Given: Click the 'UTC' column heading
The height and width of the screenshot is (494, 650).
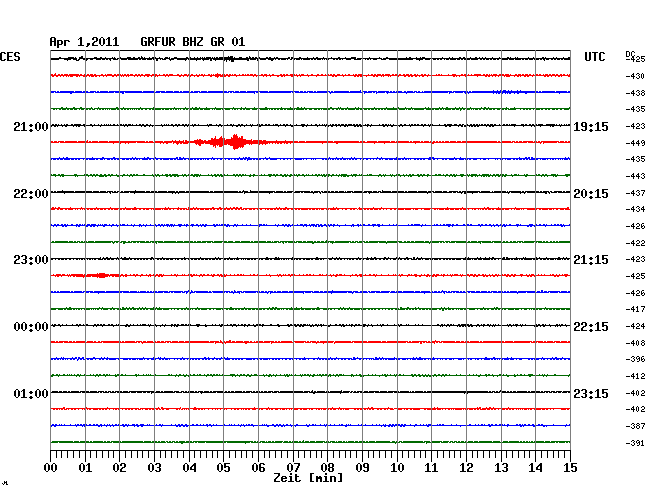Looking at the screenshot, I should [594, 56].
